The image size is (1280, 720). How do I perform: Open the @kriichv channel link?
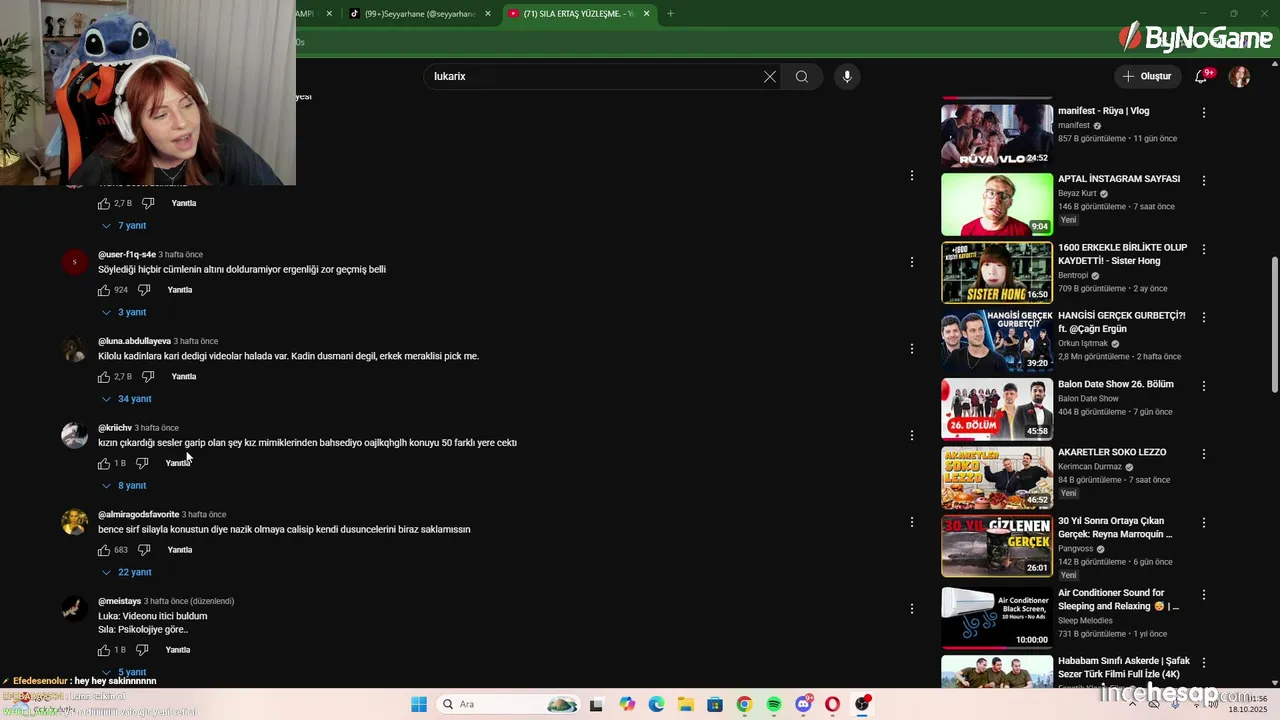115,428
